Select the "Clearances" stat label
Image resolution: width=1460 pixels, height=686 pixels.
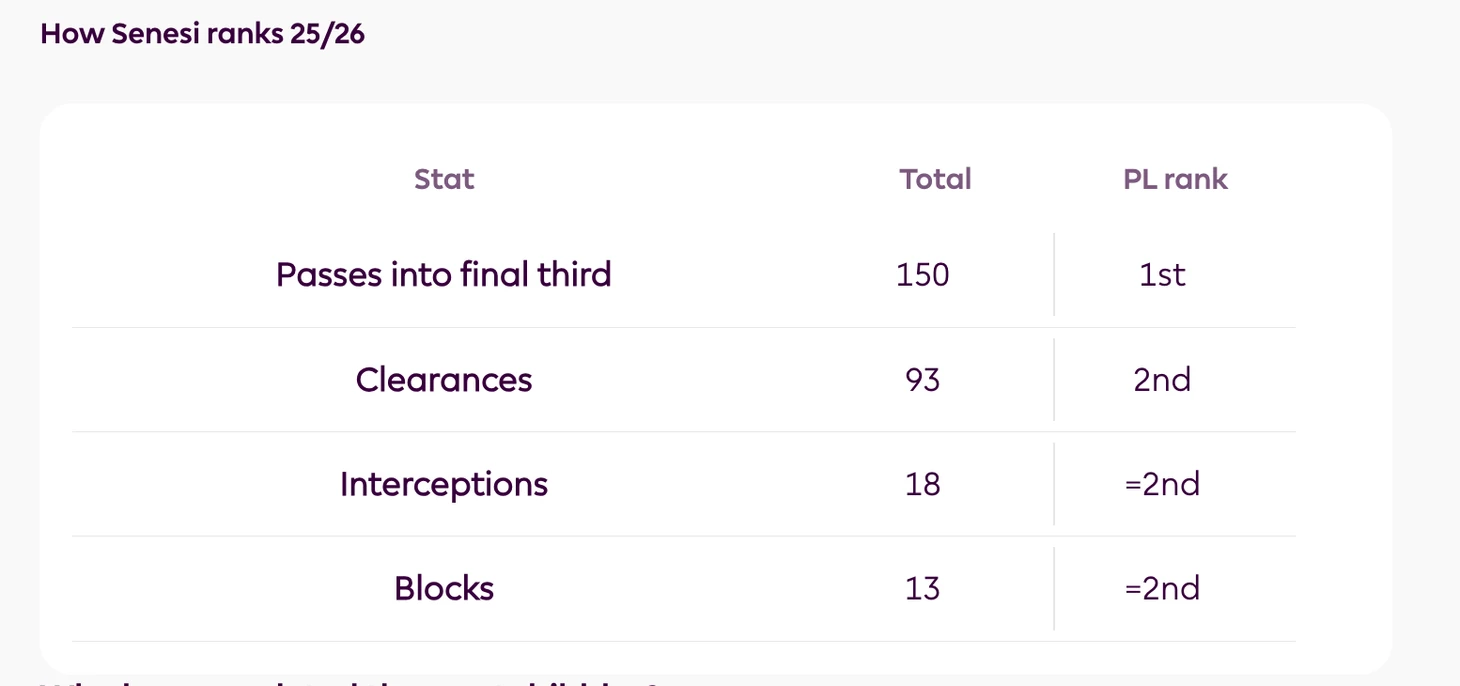pos(443,380)
